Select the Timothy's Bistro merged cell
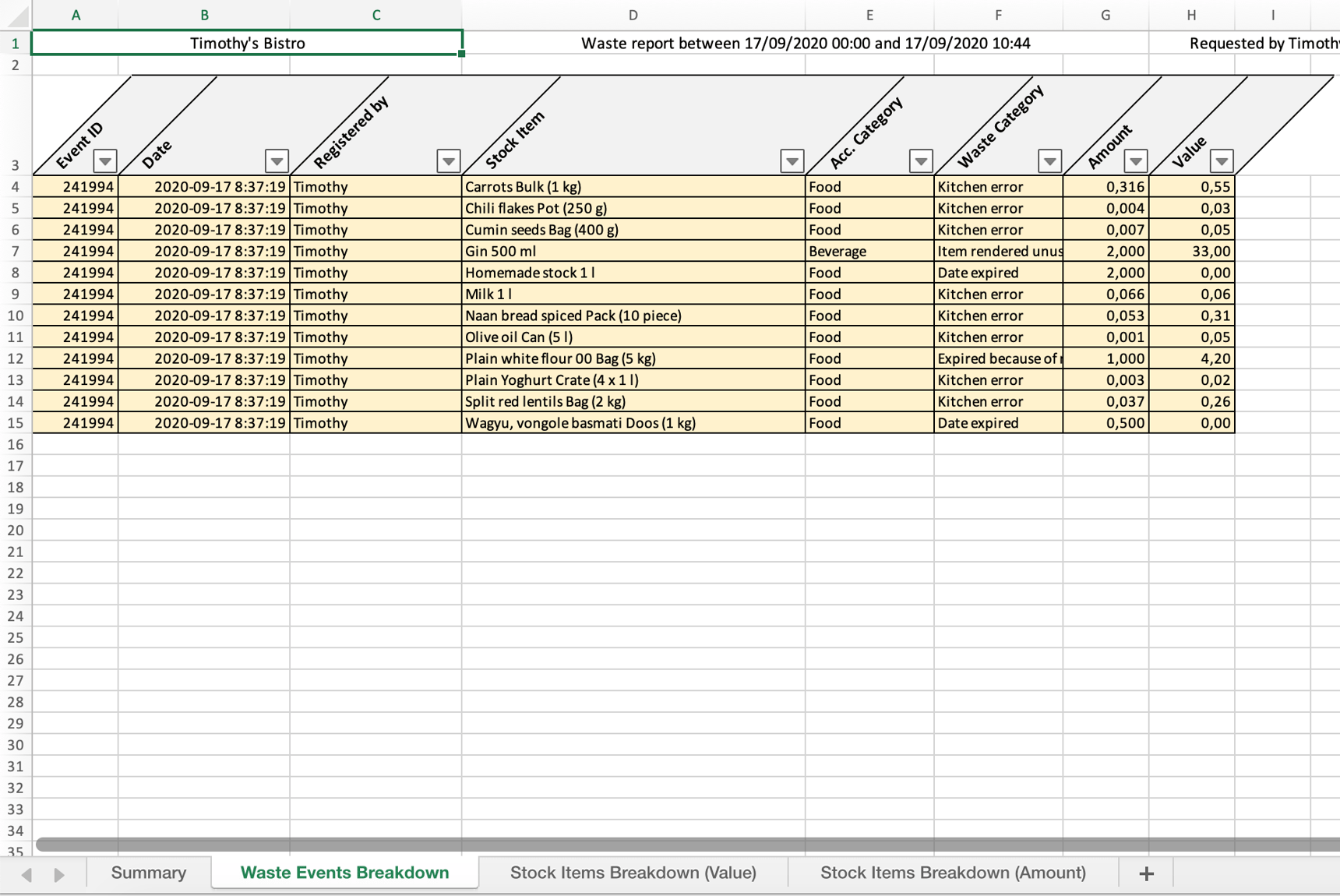 tap(245, 43)
